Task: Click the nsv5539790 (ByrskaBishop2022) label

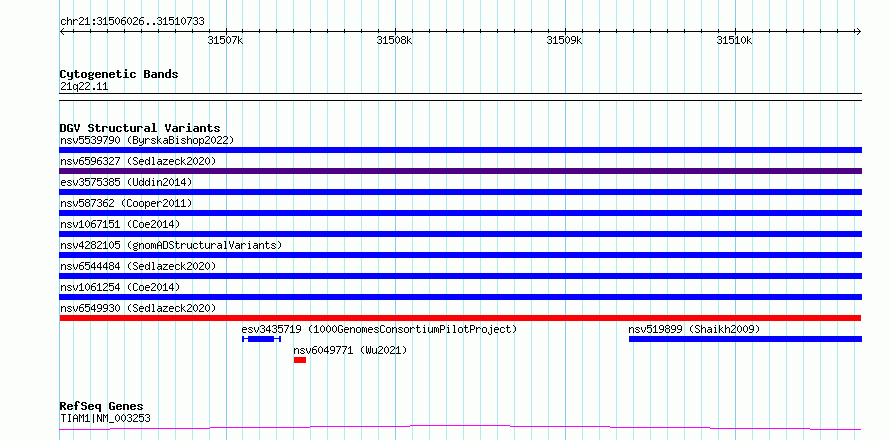Action: click(x=147, y=140)
